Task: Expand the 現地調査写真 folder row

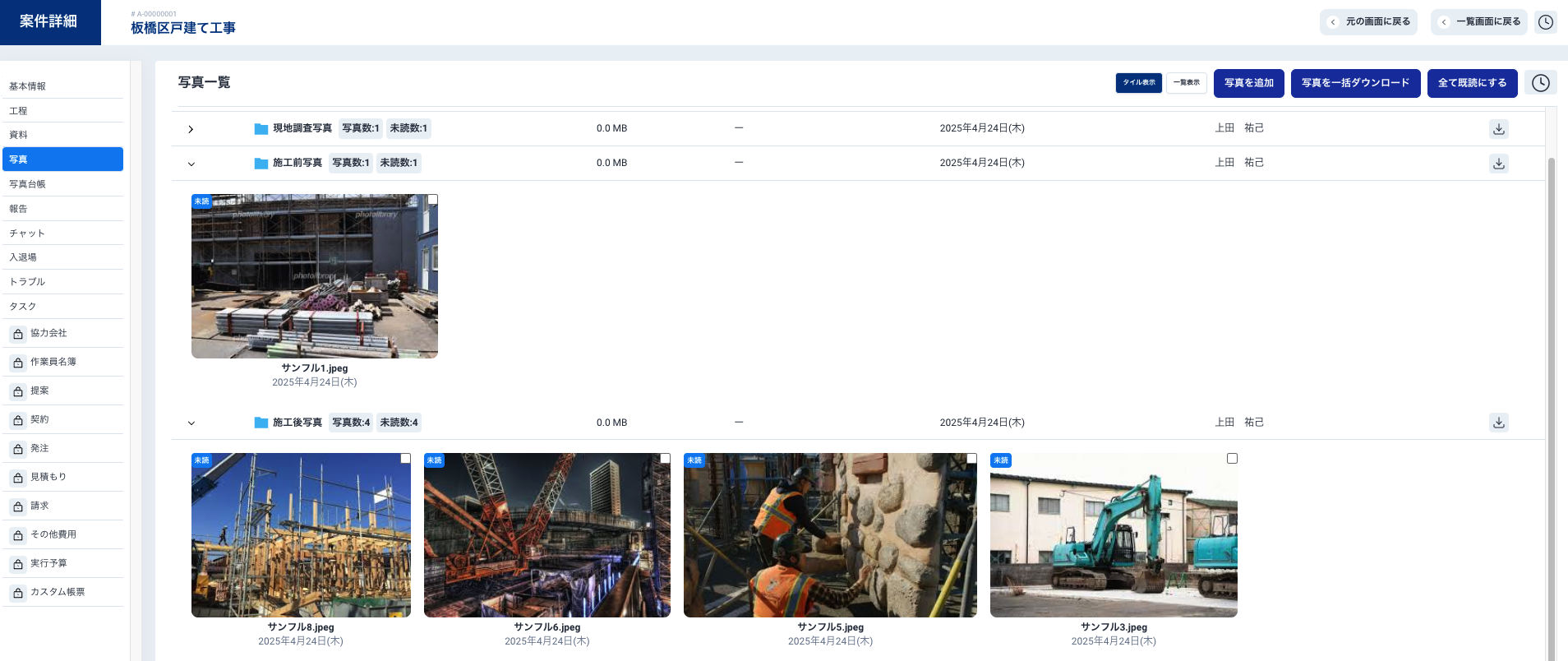Action: point(191,129)
